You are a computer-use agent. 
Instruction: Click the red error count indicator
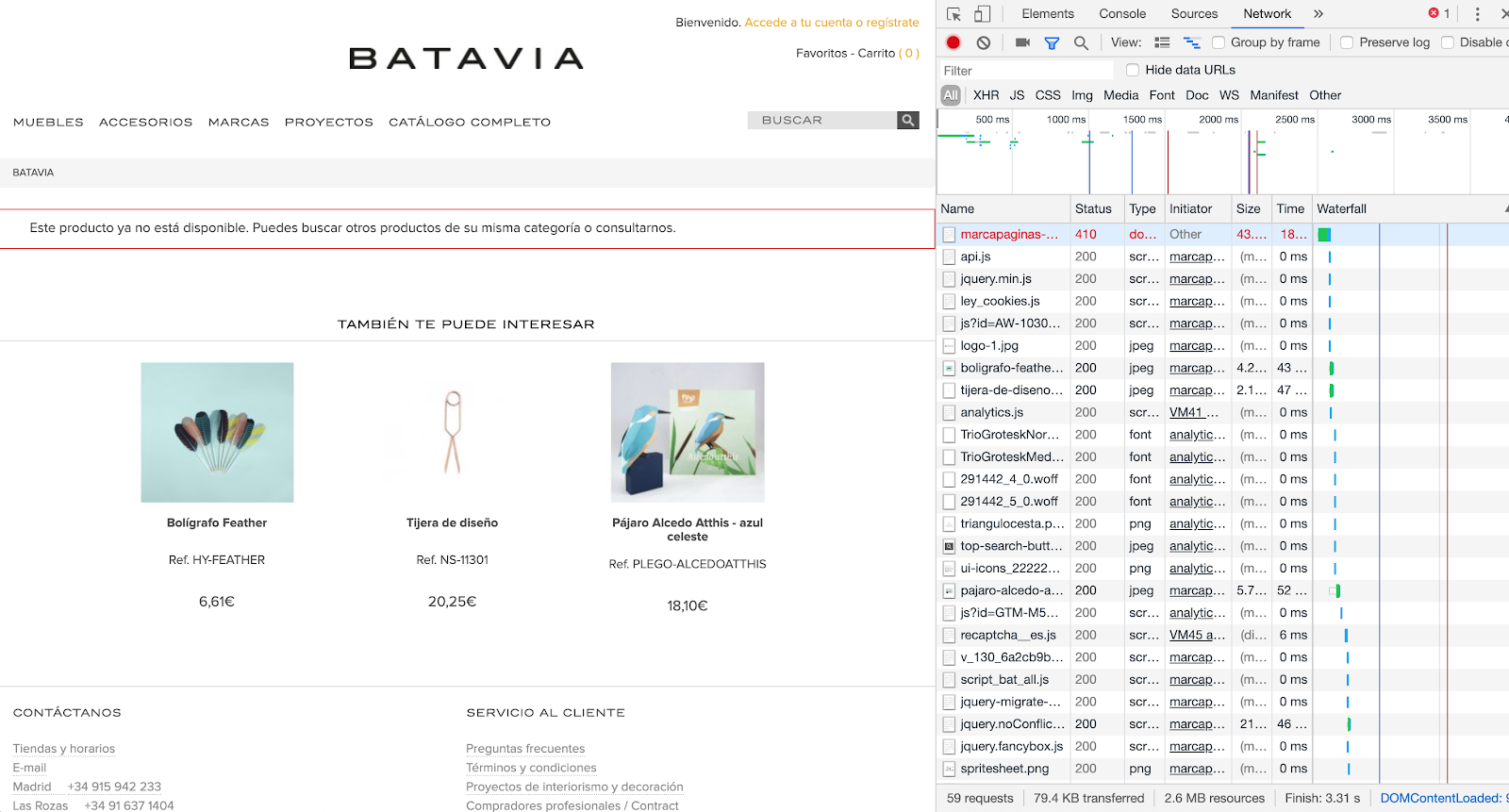click(1439, 14)
